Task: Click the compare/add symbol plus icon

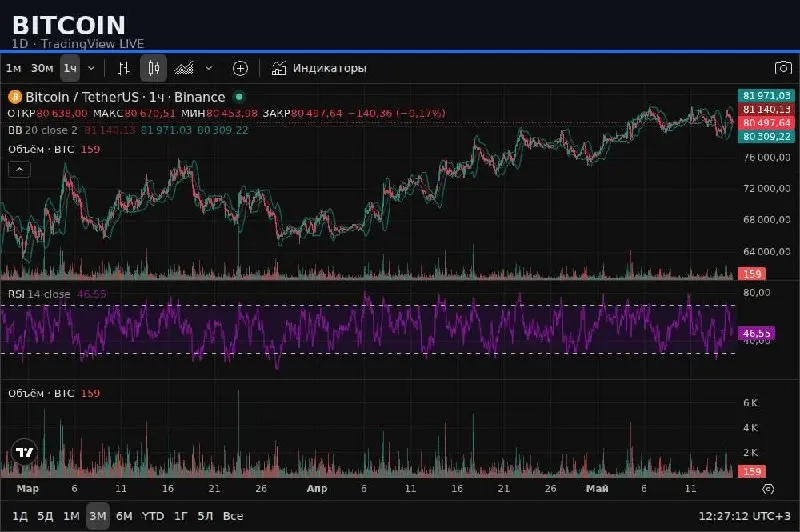Action: (240, 68)
